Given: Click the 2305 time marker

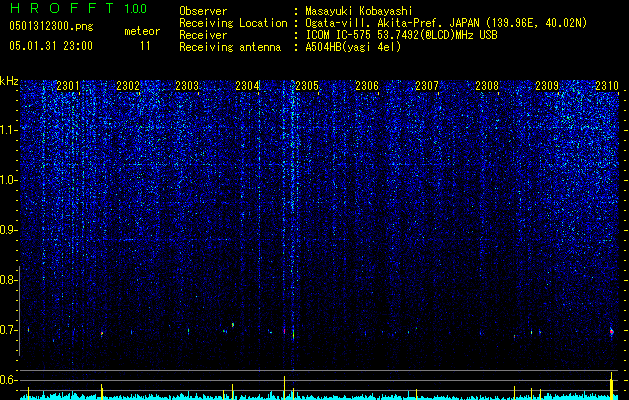Looking at the screenshot, I should pyautogui.click(x=307, y=85).
